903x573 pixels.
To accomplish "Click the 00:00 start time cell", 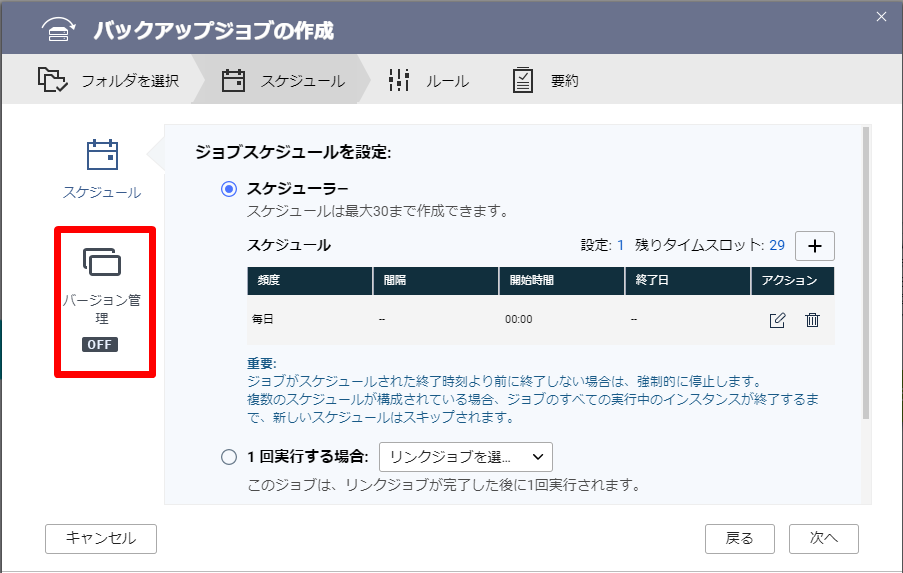I will coord(518,319).
